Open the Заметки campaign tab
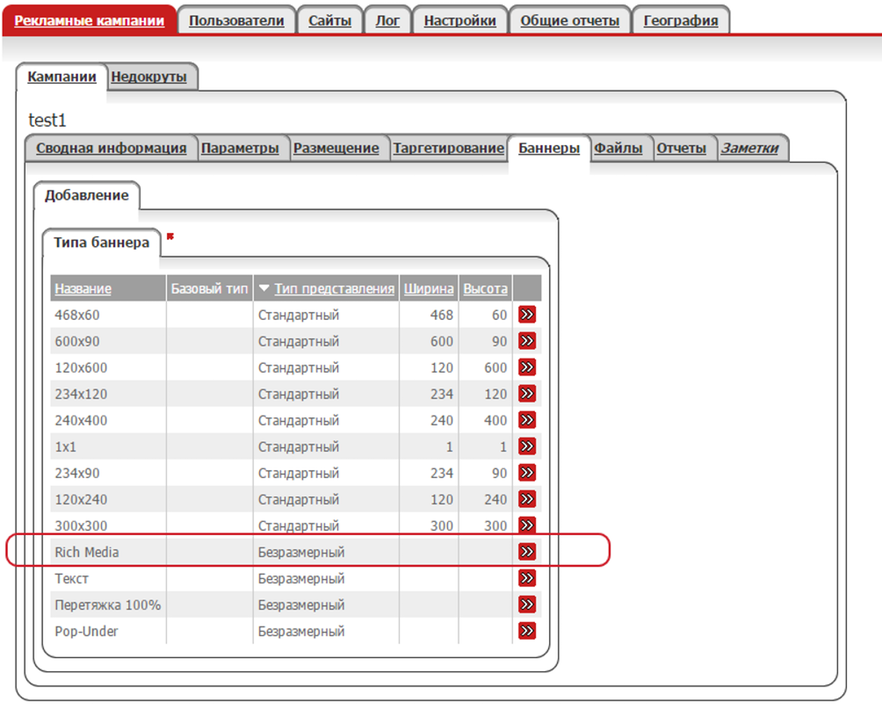 click(x=750, y=148)
